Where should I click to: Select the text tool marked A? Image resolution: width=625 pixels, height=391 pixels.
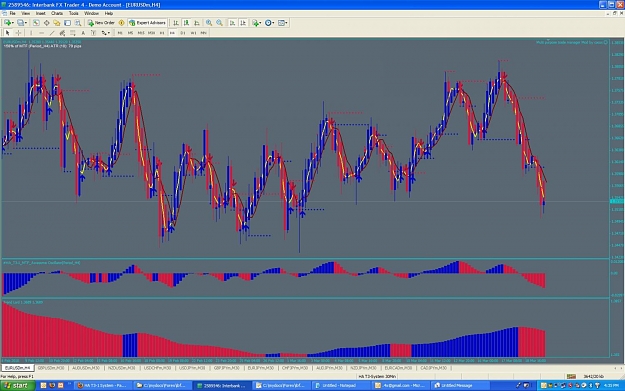click(x=83, y=33)
